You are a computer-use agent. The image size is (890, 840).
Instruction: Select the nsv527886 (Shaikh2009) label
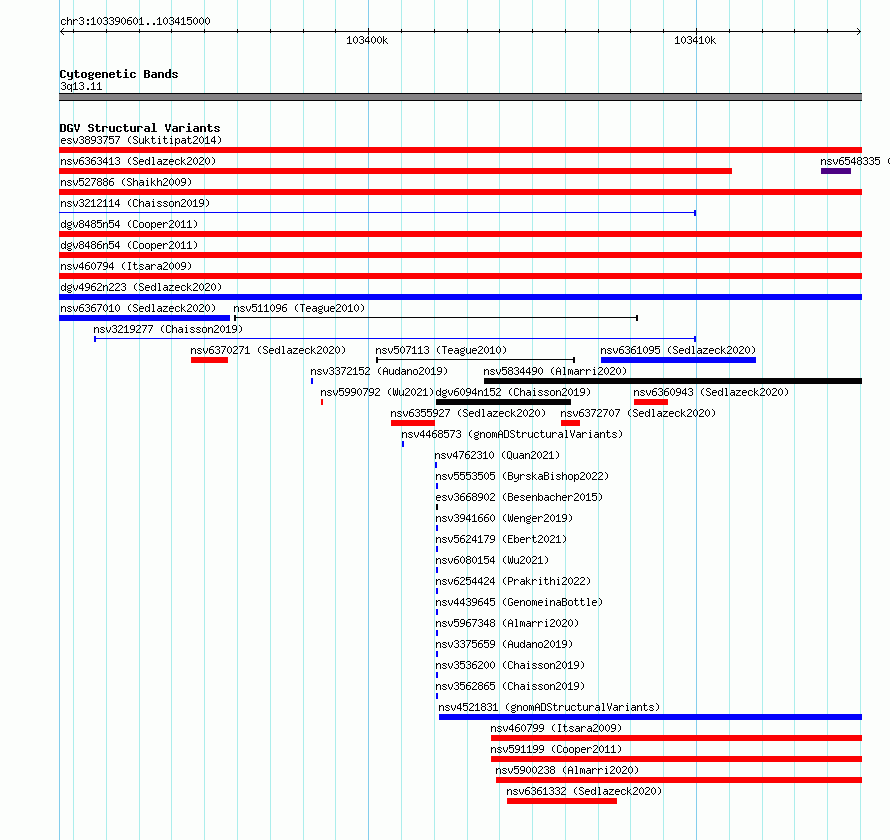pyautogui.click(x=126, y=182)
